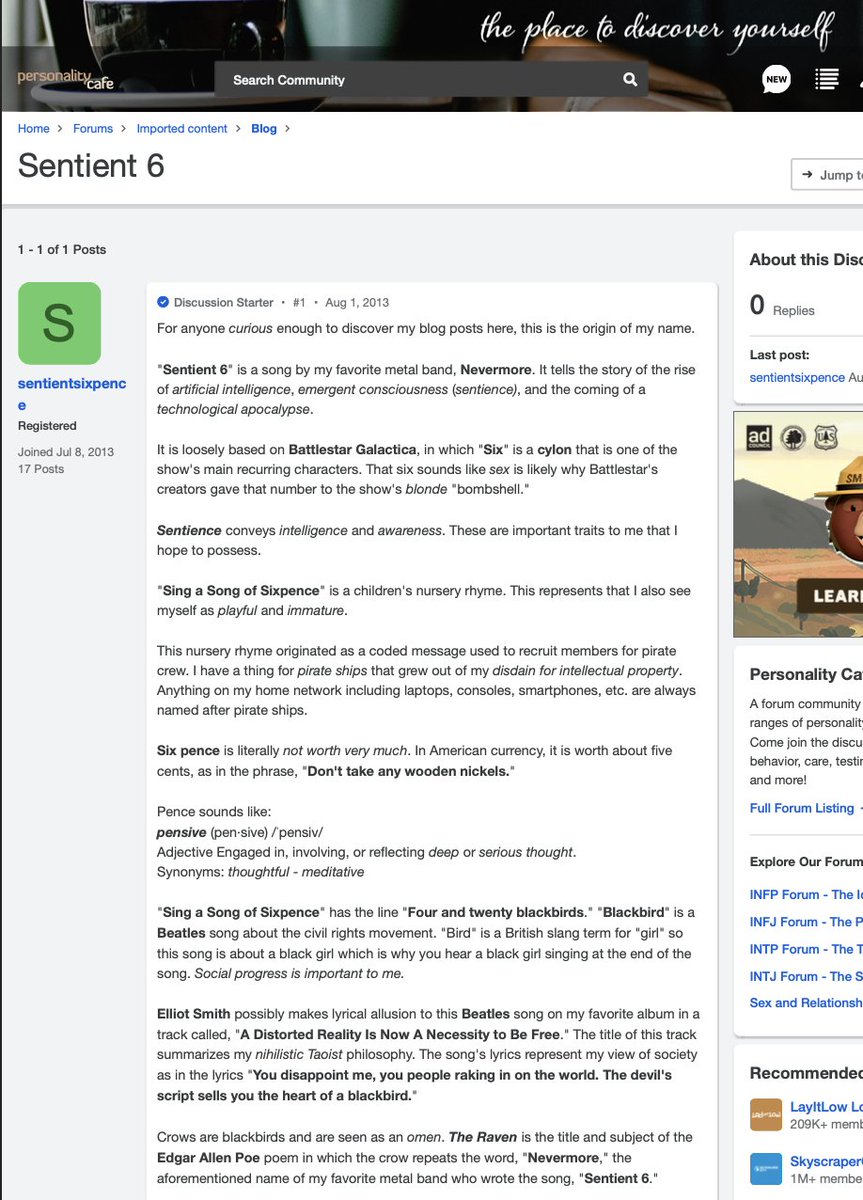Click the '0 Replies' count

pyautogui.click(x=782, y=307)
